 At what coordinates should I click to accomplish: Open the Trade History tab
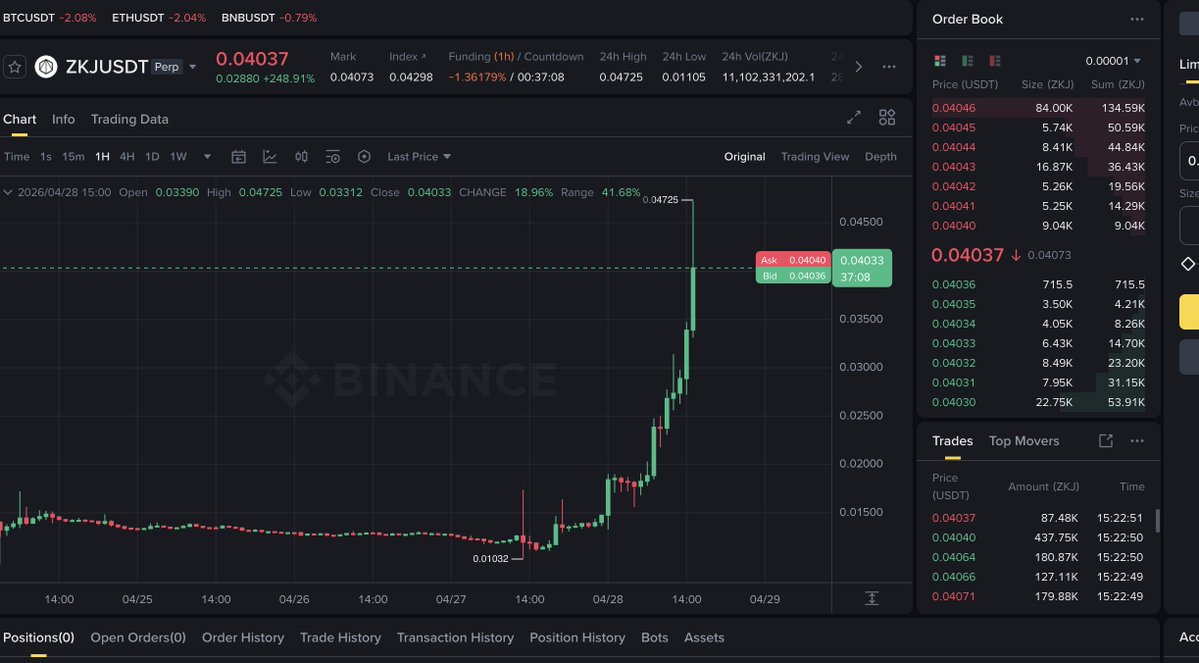pos(340,638)
